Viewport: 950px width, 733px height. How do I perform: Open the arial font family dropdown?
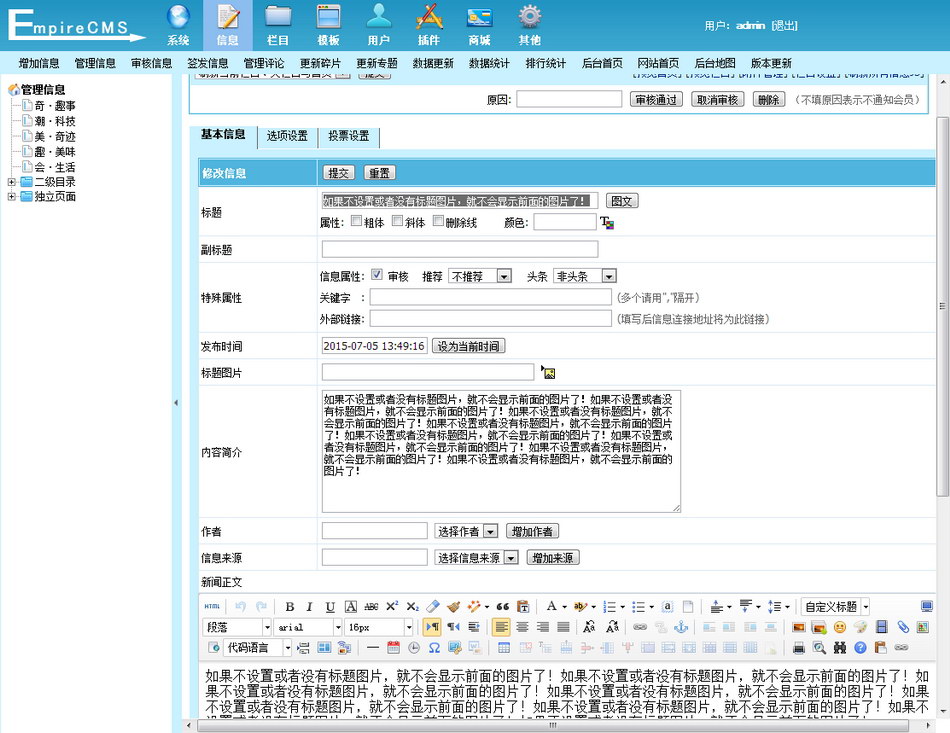(309, 627)
